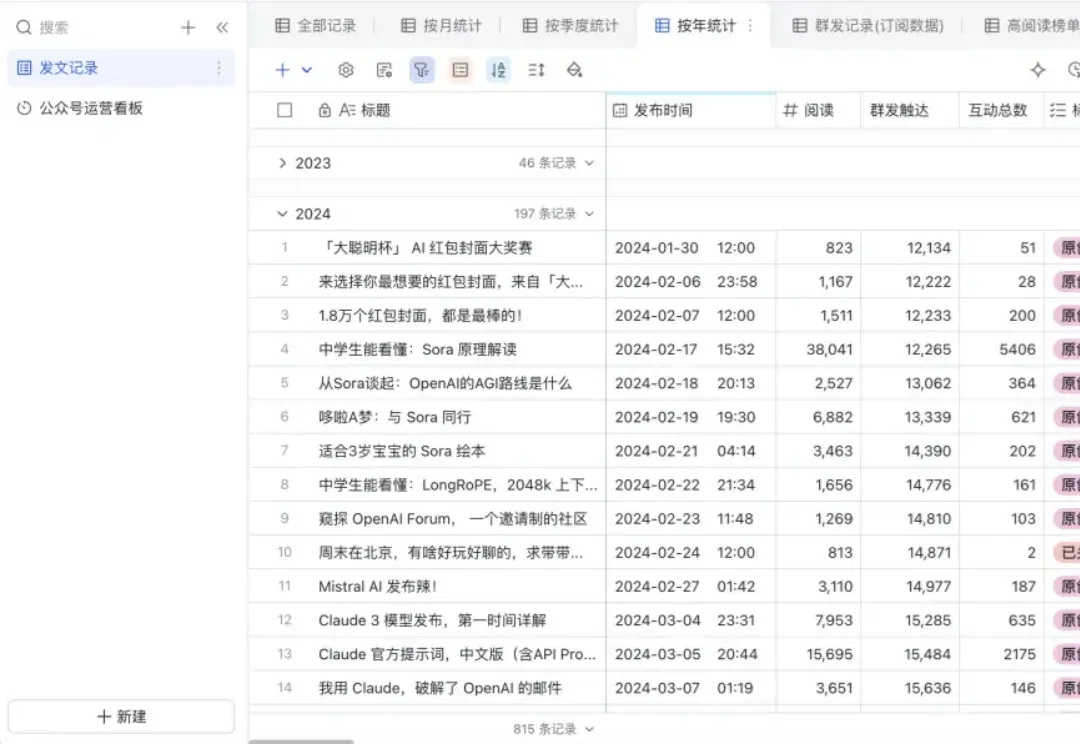Open row 周末在北京，有啥好玩好聊的
The height and width of the screenshot is (744, 1080).
pos(450,552)
